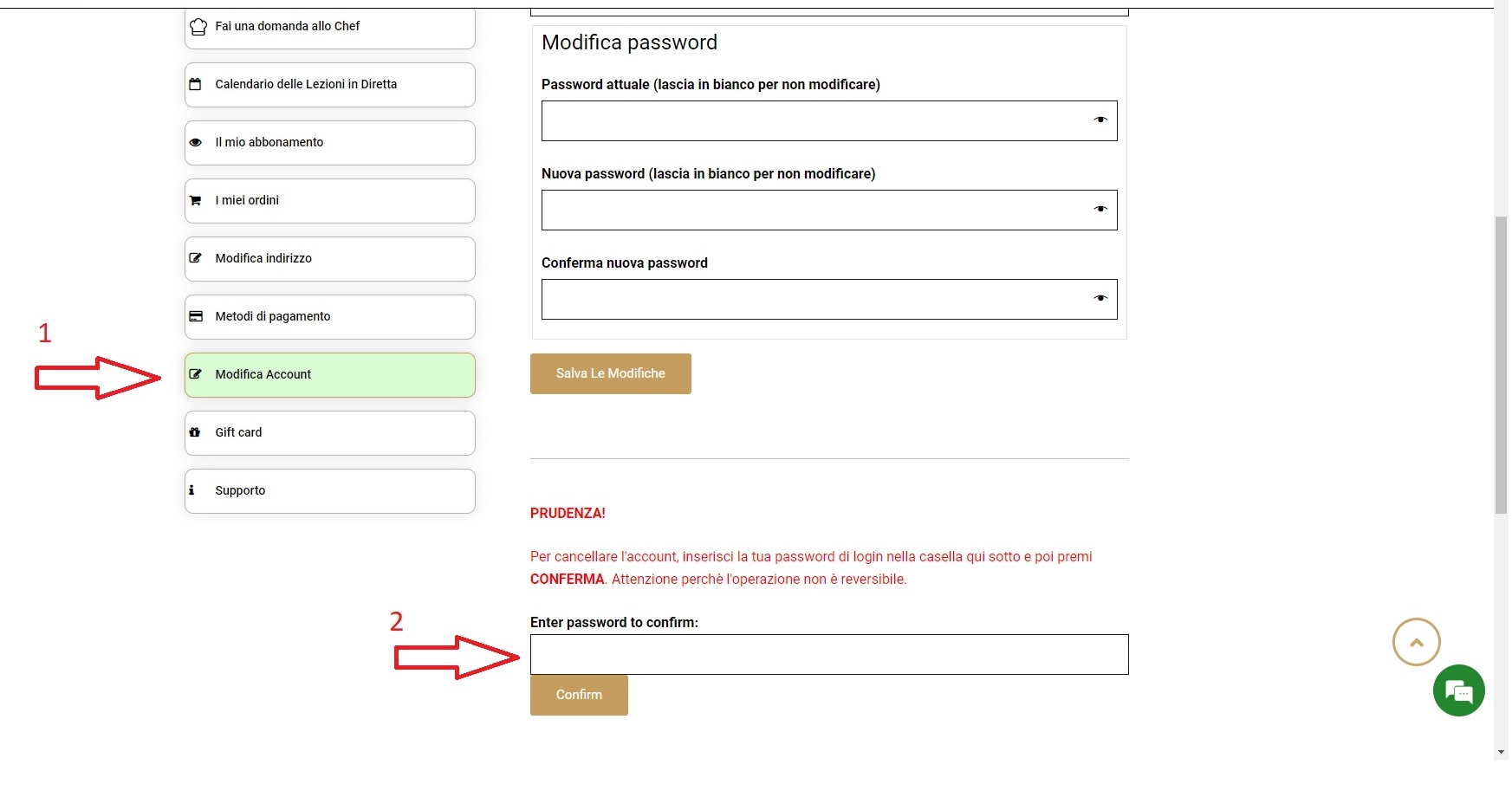Toggle visibility of Conferma nuova password
The height and width of the screenshot is (810, 1512).
1100,298
